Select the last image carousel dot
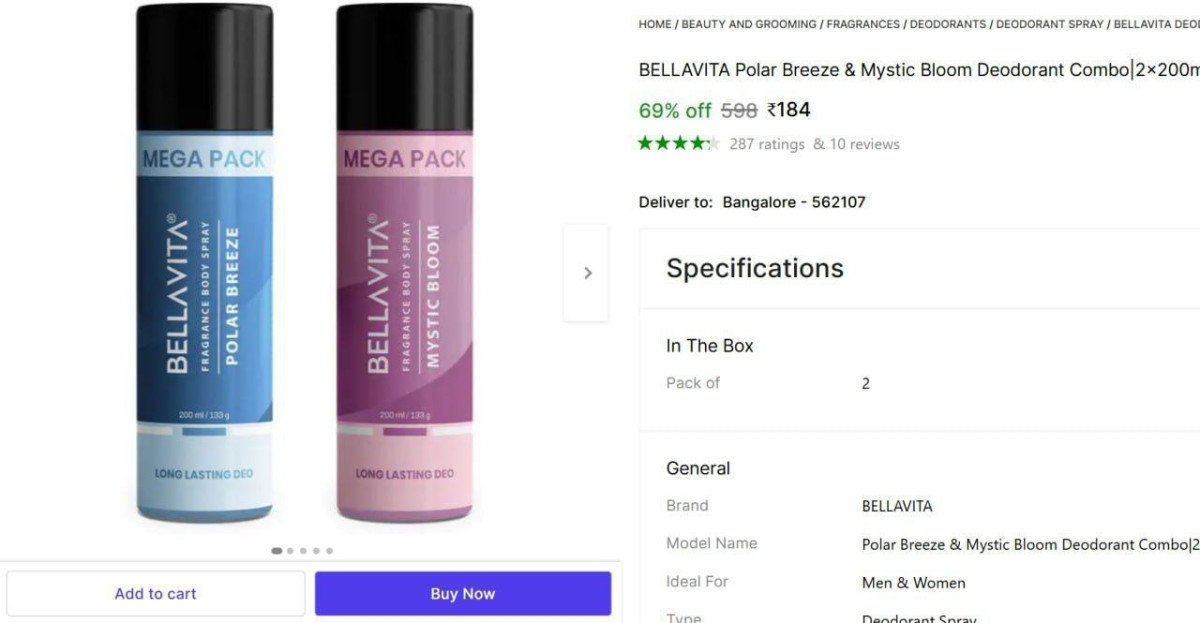Image resolution: width=1200 pixels, height=623 pixels. pyautogui.click(x=329, y=551)
